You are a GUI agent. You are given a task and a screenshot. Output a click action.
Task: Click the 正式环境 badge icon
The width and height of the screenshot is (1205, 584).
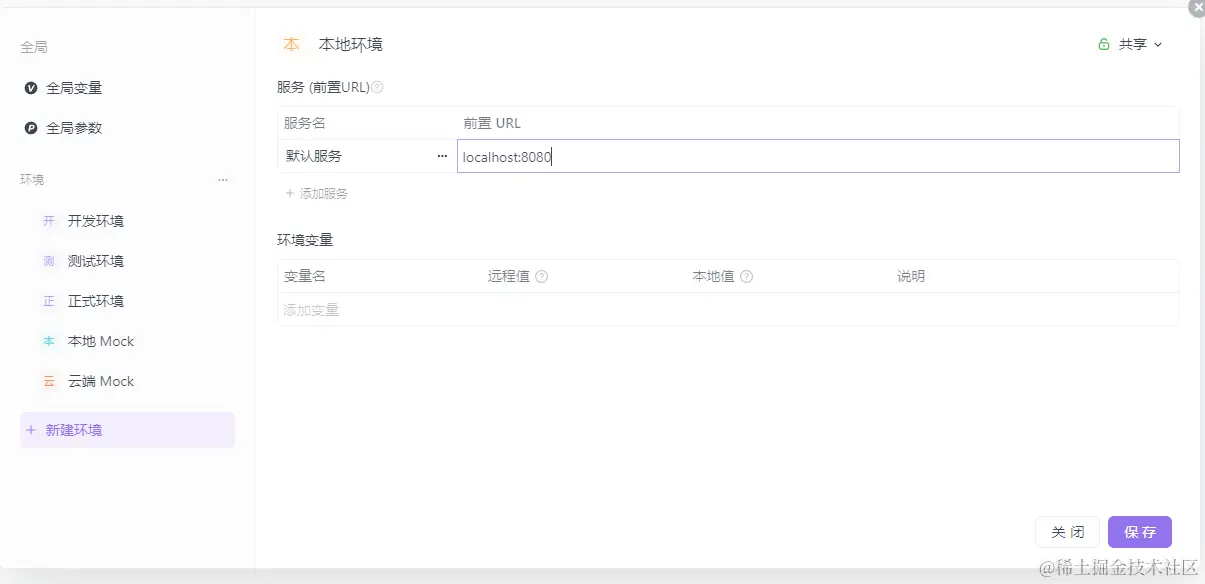(x=49, y=301)
